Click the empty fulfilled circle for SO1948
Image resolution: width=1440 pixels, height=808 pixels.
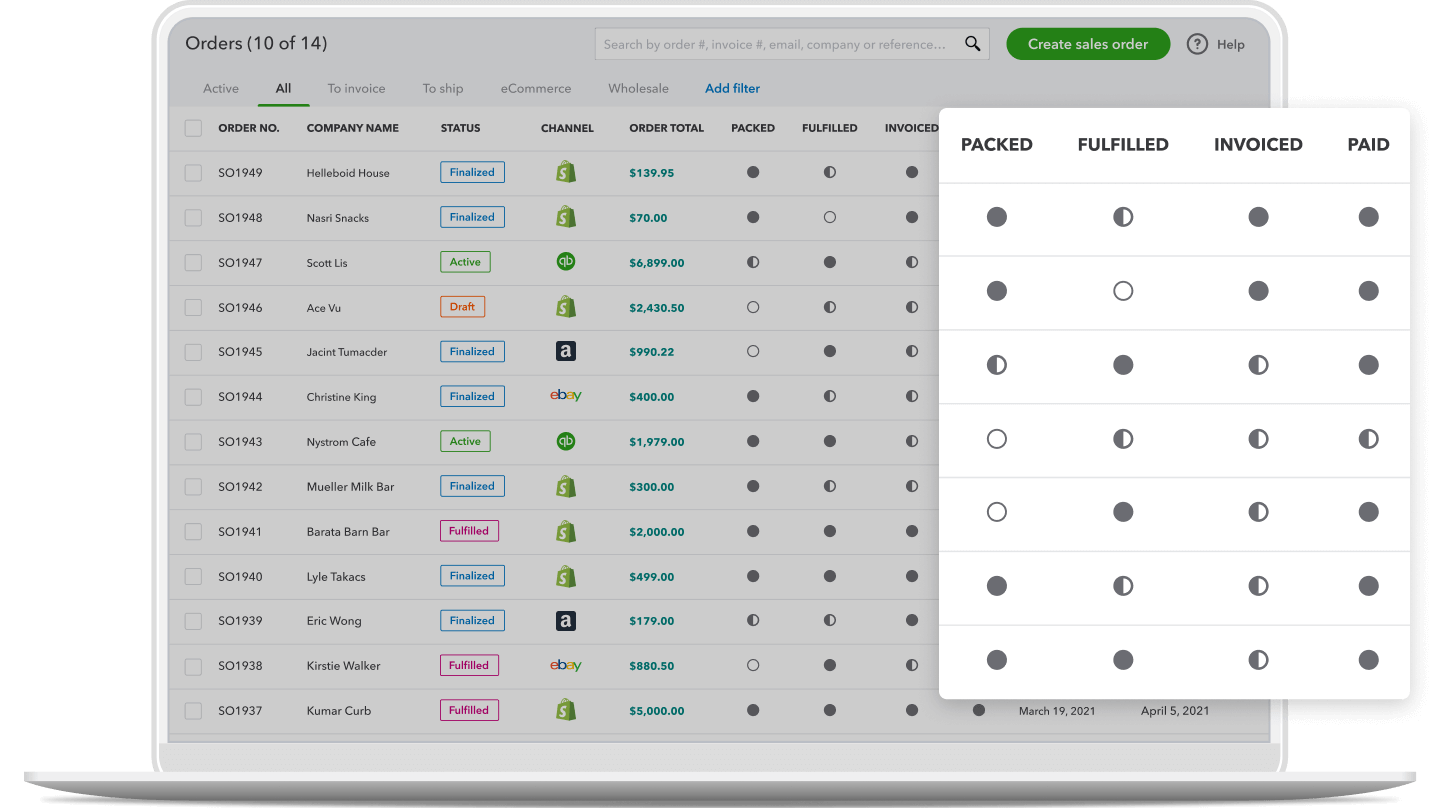(x=830, y=217)
